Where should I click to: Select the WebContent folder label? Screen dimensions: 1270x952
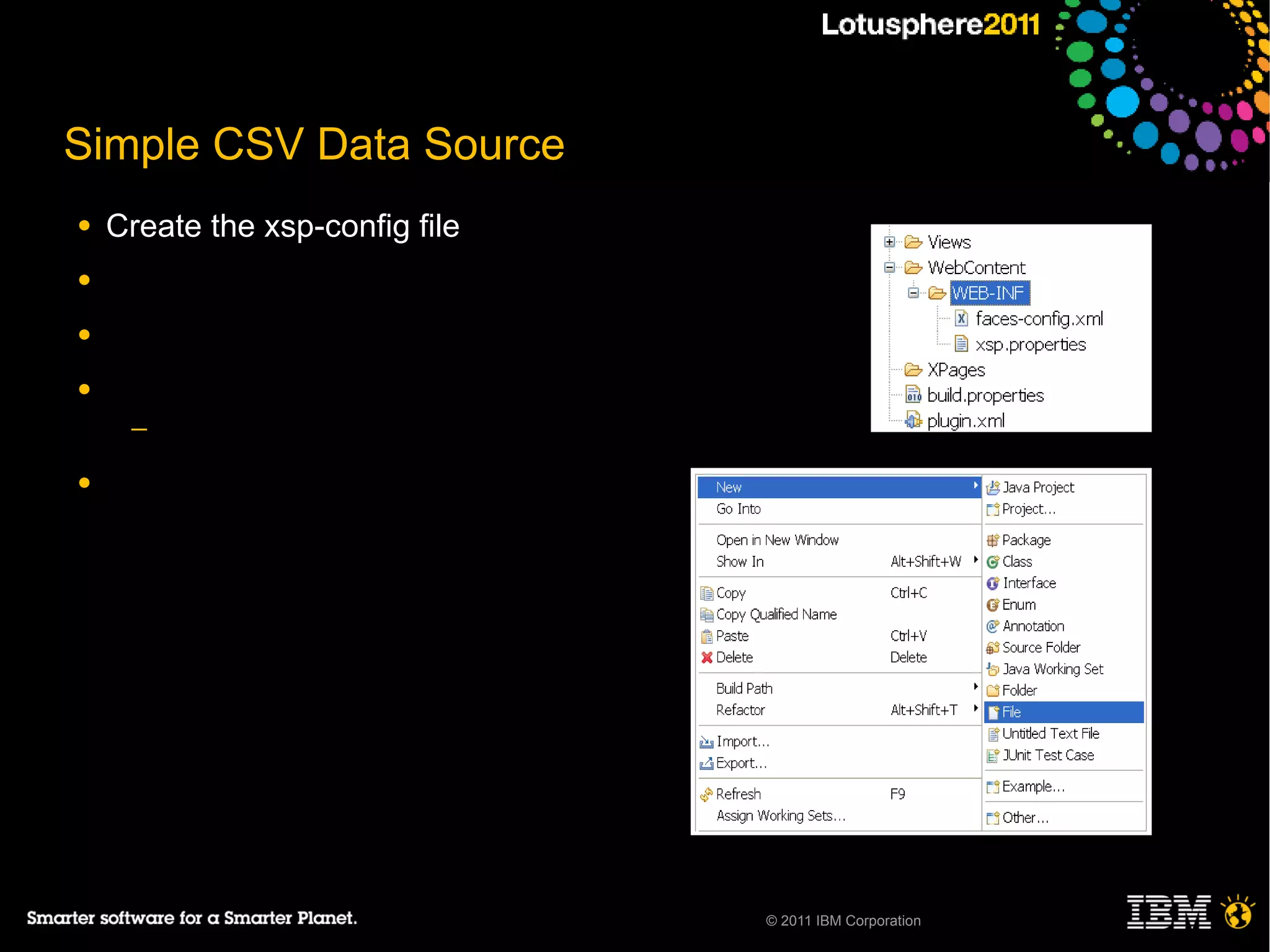click(x=976, y=267)
